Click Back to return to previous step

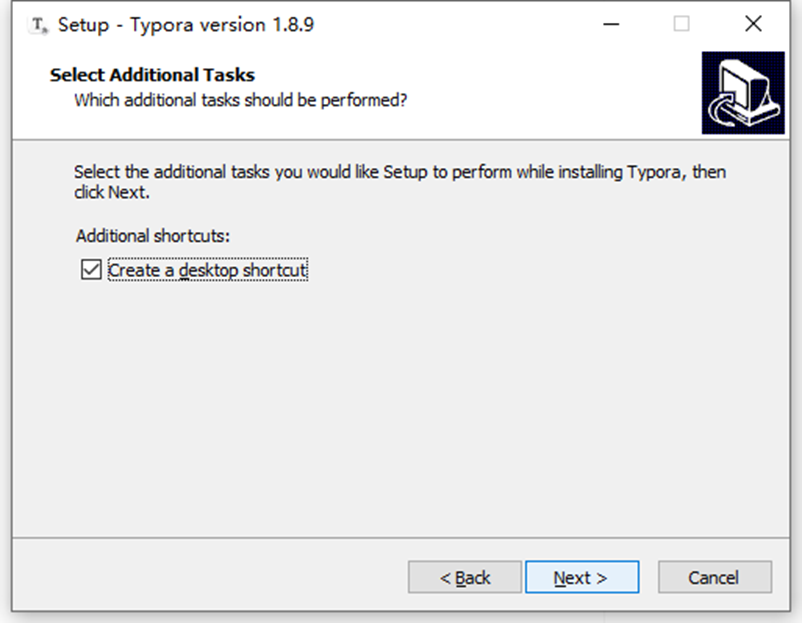[x=465, y=577]
